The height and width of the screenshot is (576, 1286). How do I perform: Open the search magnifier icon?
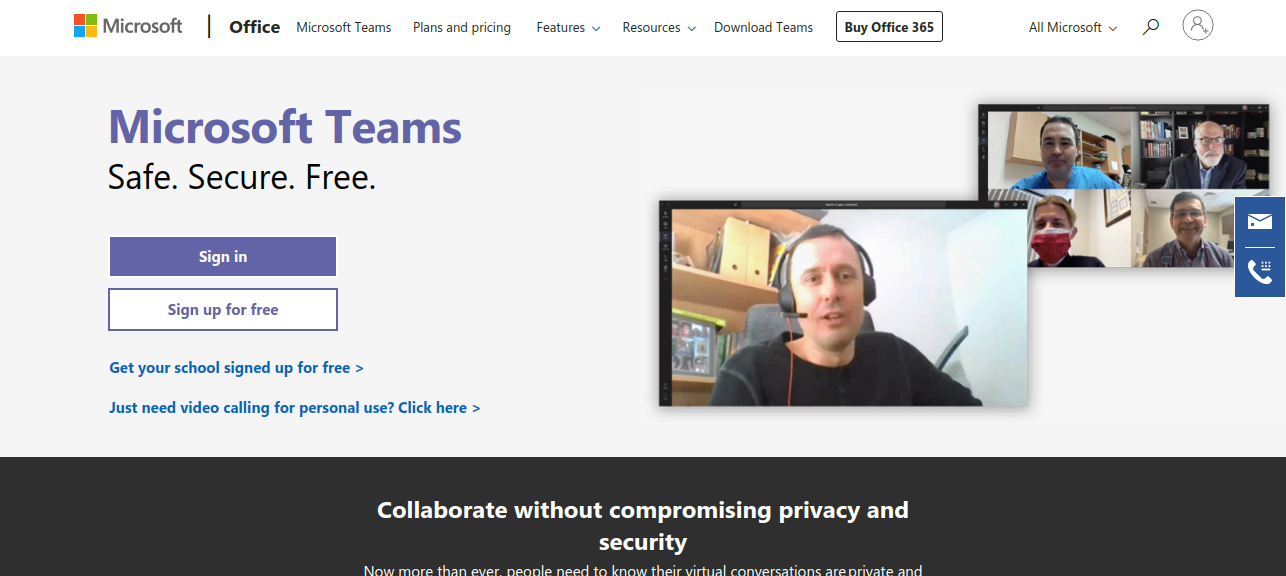1151,27
